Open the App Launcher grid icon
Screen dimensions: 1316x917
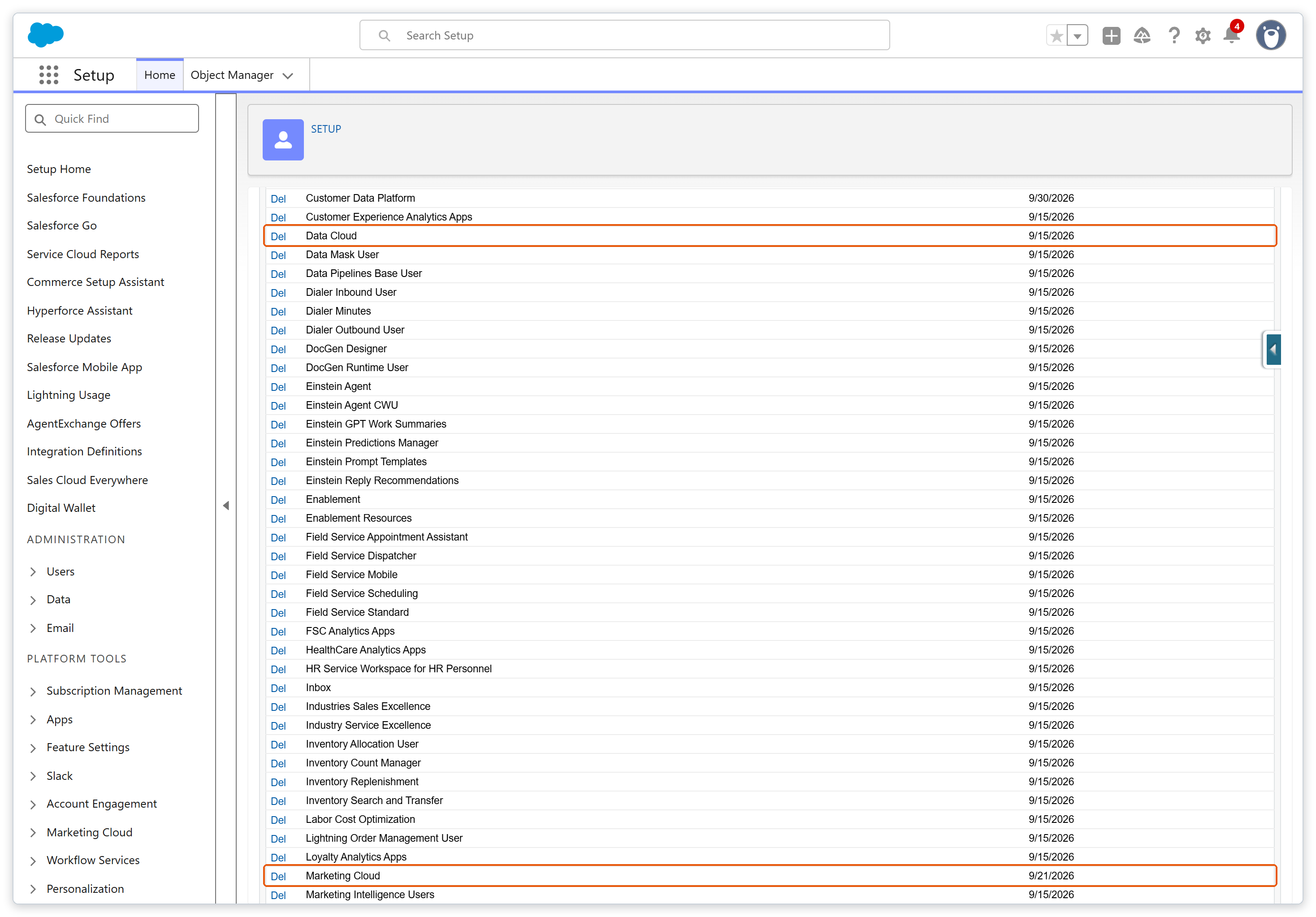click(49, 75)
